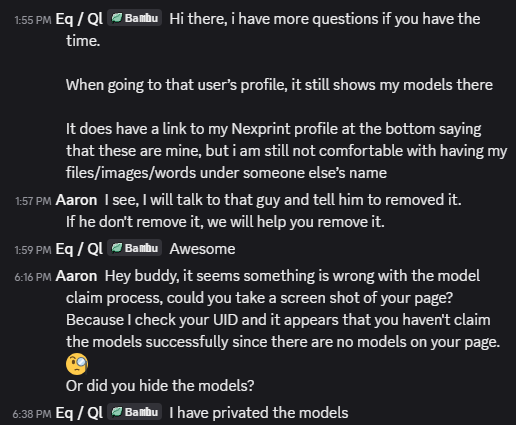Click the 6:16 PM timestamp
The width and height of the screenshot is (516, 425).
pos(33,277)
